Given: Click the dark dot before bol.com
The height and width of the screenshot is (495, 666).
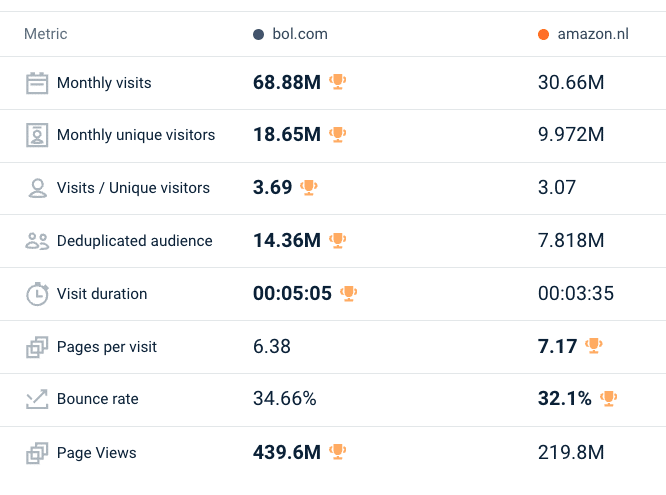Looking at the screenshot, I should tap(259, 35).
